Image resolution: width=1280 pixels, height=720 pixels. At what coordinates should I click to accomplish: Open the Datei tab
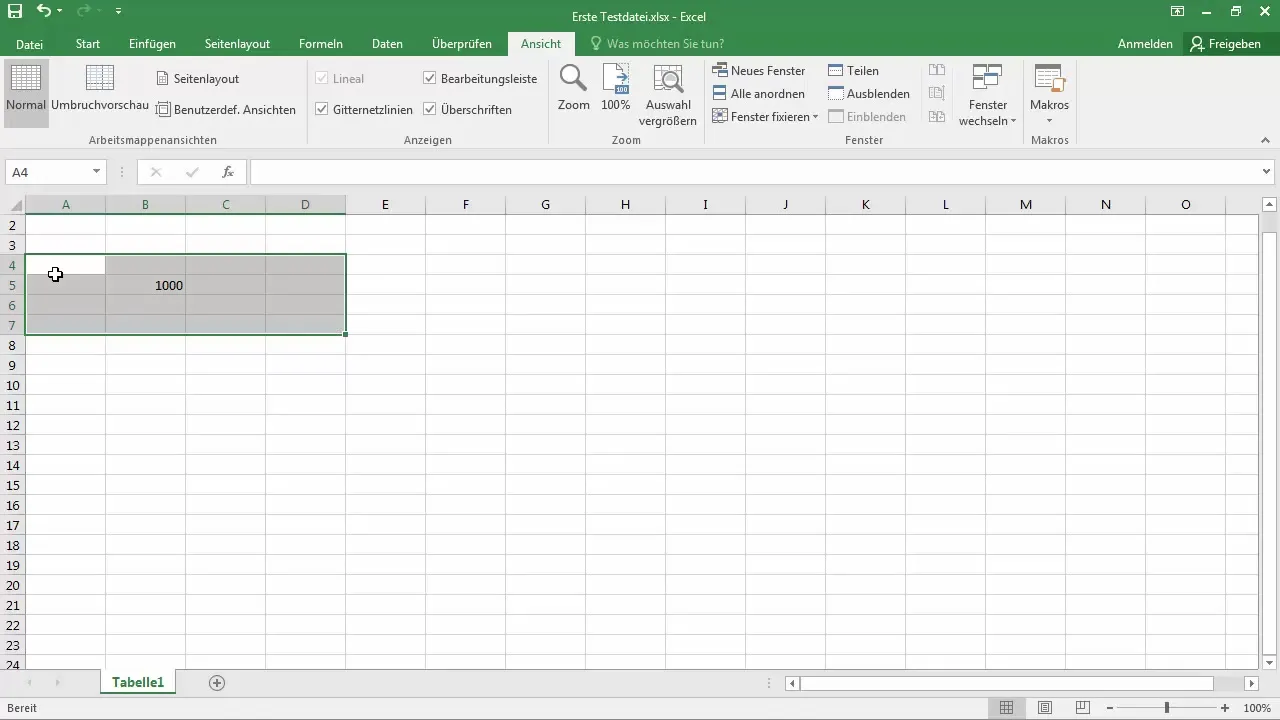pos(29,44)
